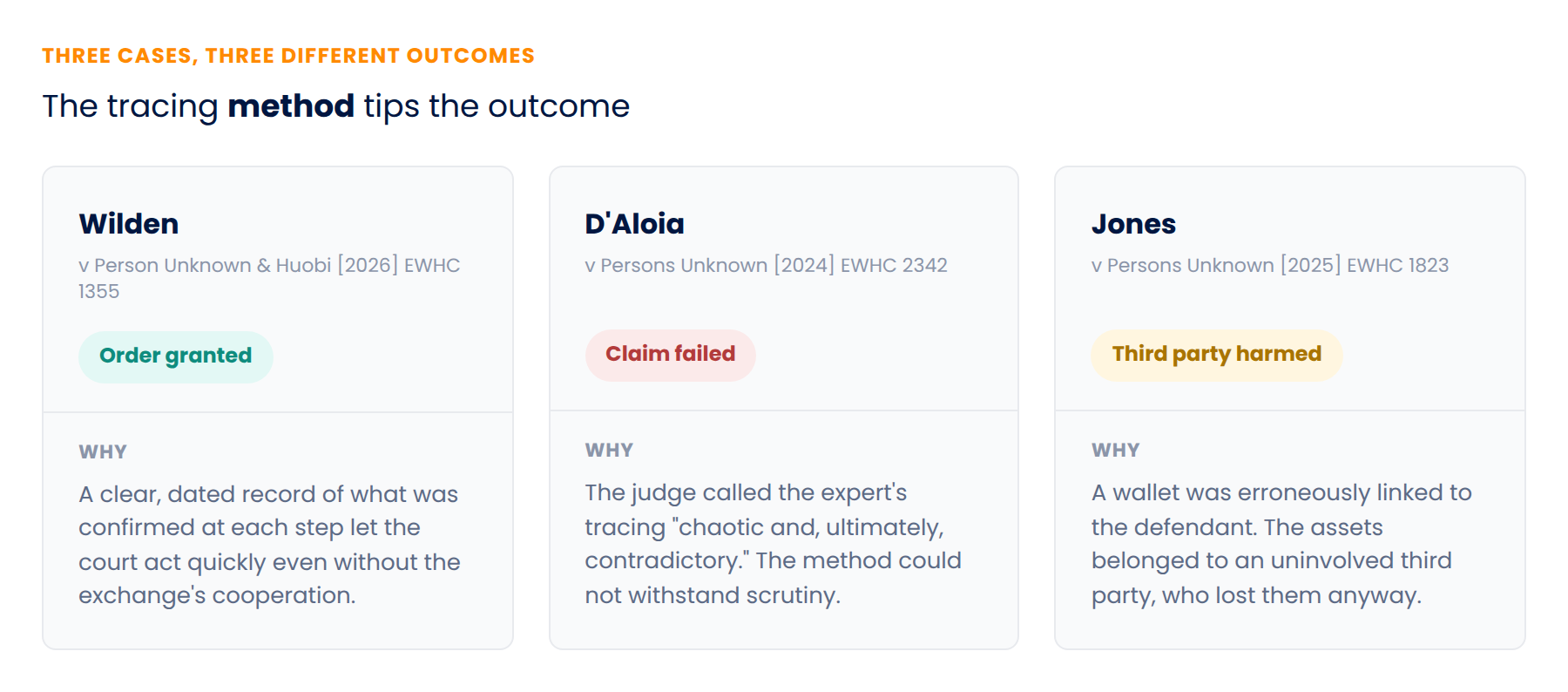Select the Claim failed badge

[x=670, y=355]
